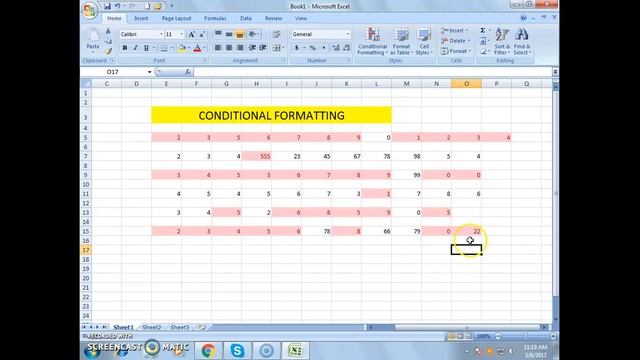Image resolution: width=640 pixels, height=360 pixels.
Task: Select the CONDITIONAL FORMATTING title cell
Action: 271,115
